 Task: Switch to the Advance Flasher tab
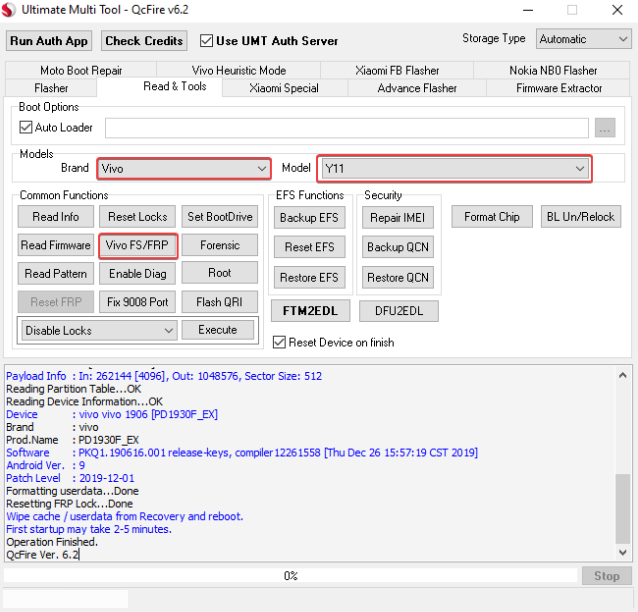417,88
